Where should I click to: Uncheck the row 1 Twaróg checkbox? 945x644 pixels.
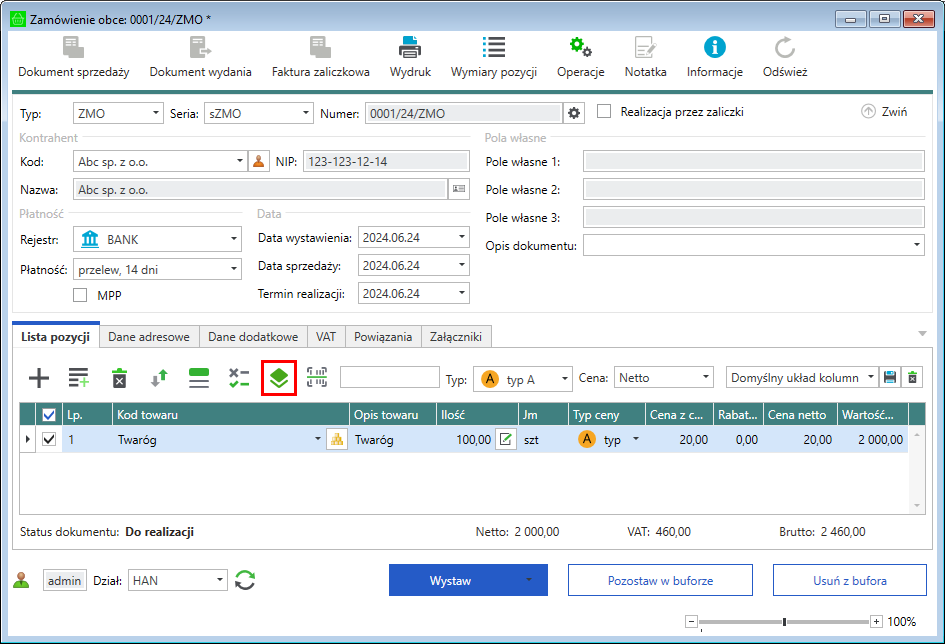point(49,439)
